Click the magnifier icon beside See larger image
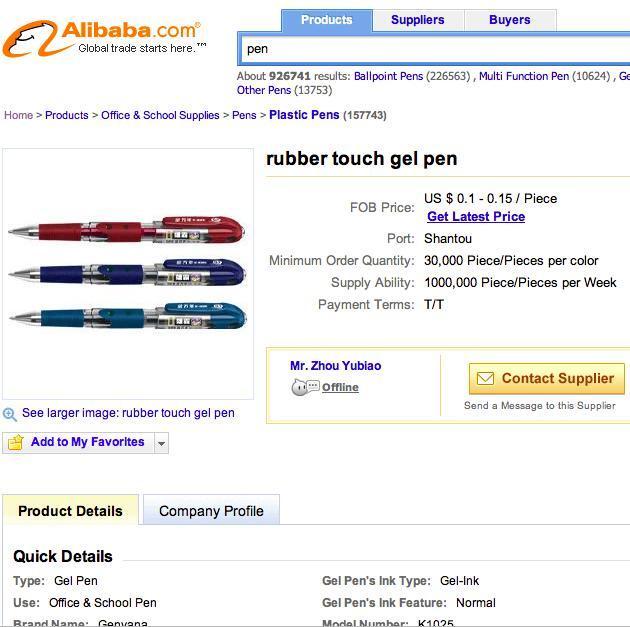 10,414
